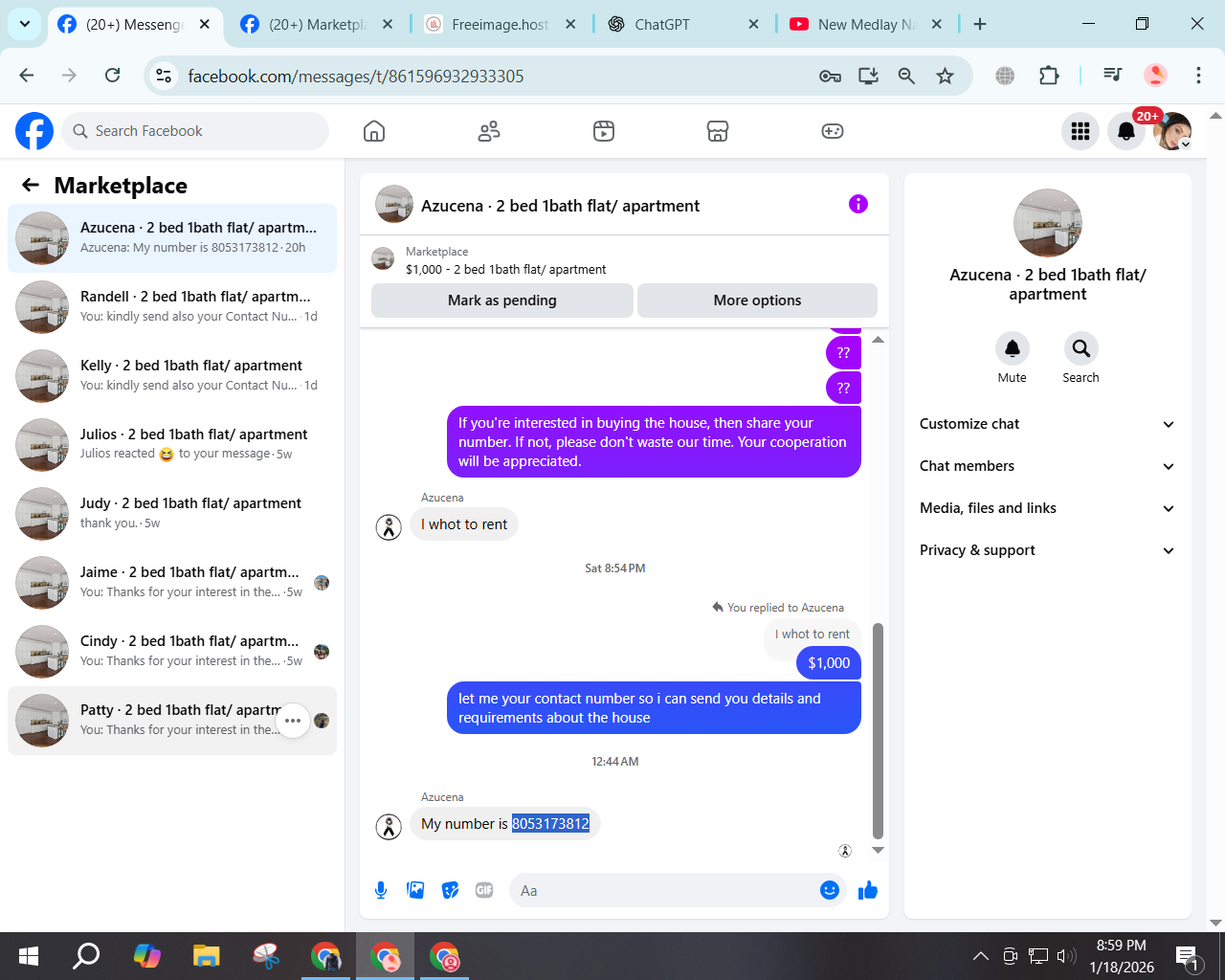Image resolution: width=1225 pixels, height=980 pixels.
Task: Record a voice clip with microphone icon
Action: tap(381, 890)
